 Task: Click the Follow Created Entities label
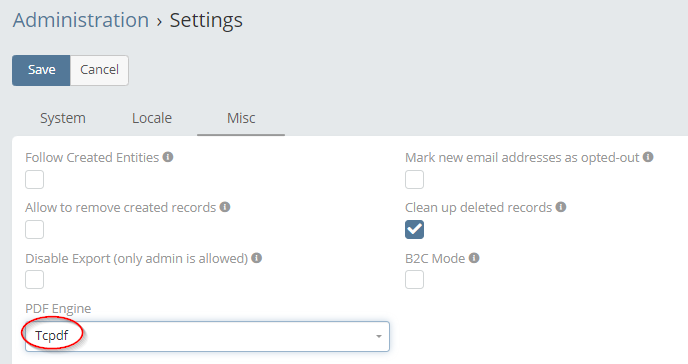tap(92, 157)
